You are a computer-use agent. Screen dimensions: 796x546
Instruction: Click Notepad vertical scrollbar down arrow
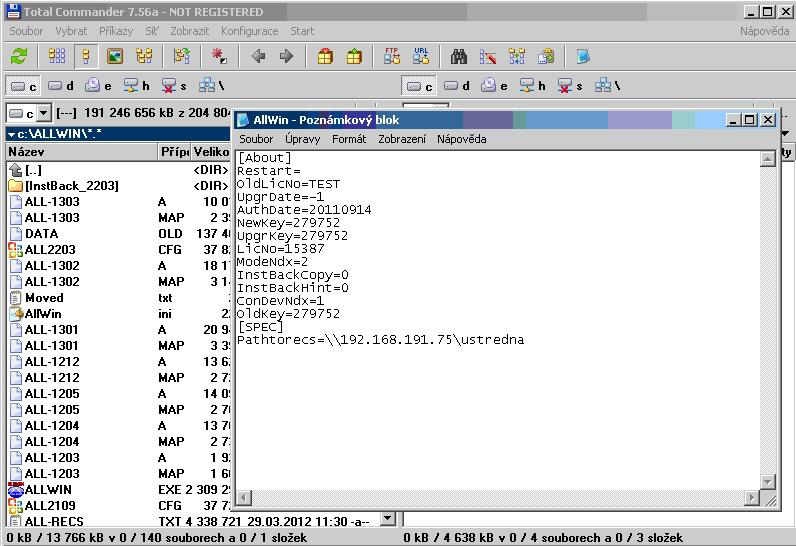[x=767, y=482]
